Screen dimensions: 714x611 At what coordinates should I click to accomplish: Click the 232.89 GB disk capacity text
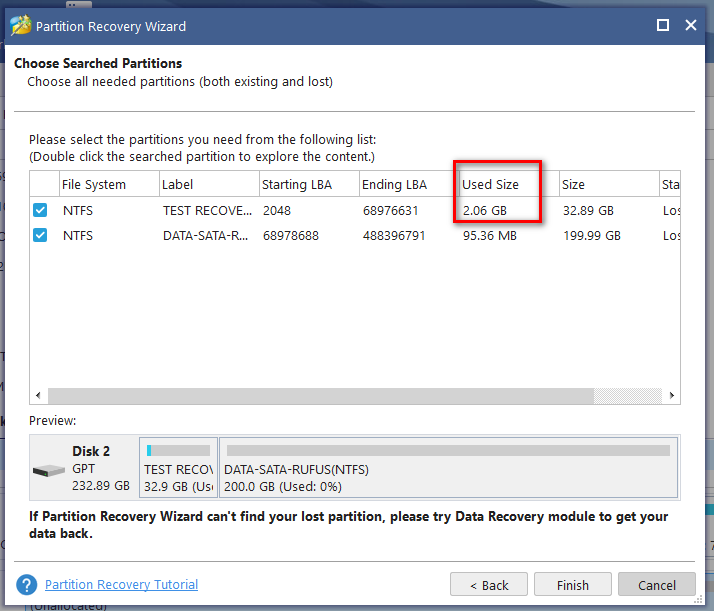pos(101,486)
